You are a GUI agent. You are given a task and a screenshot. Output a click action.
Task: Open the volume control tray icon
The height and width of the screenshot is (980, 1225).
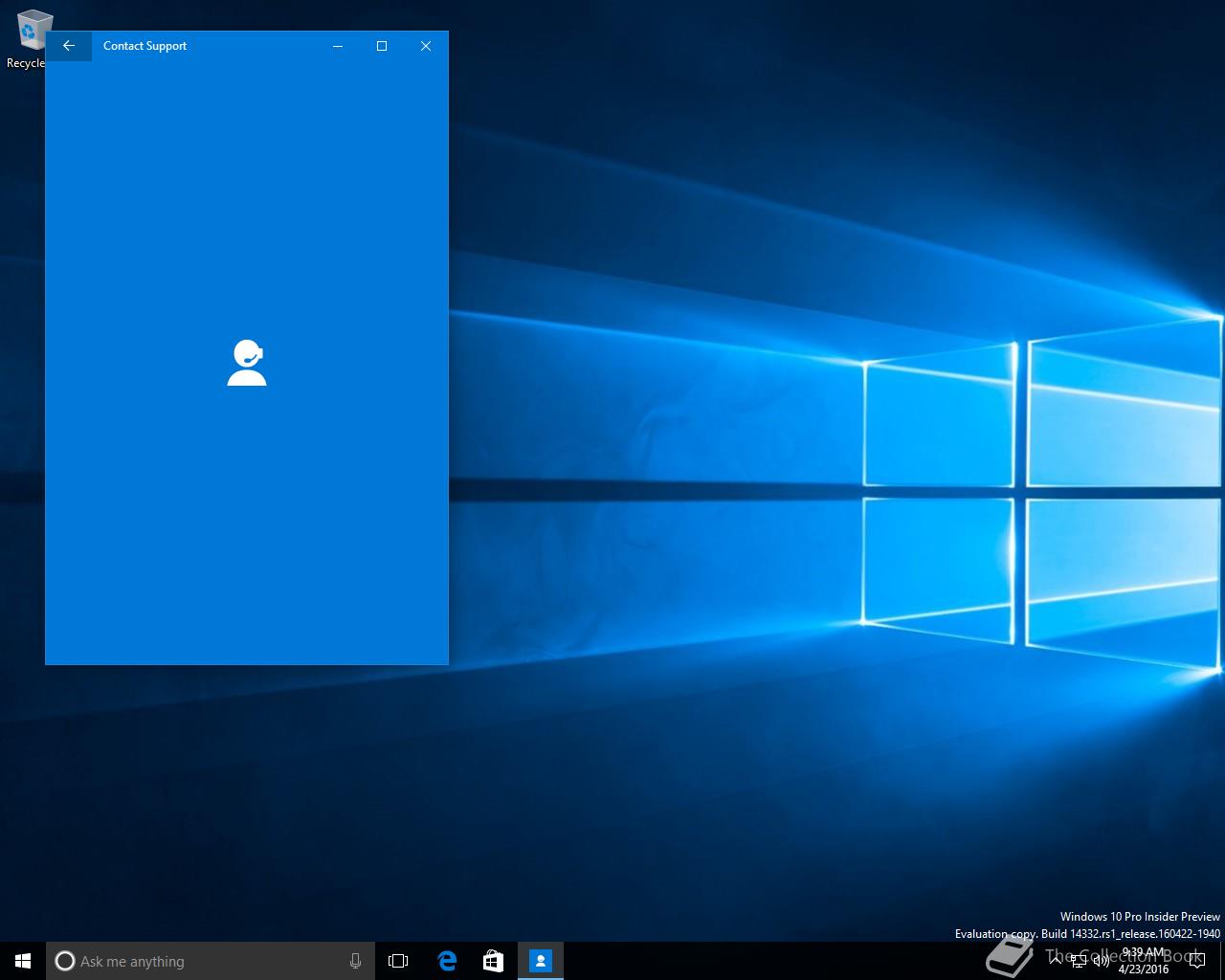[x=1102, y=961]
